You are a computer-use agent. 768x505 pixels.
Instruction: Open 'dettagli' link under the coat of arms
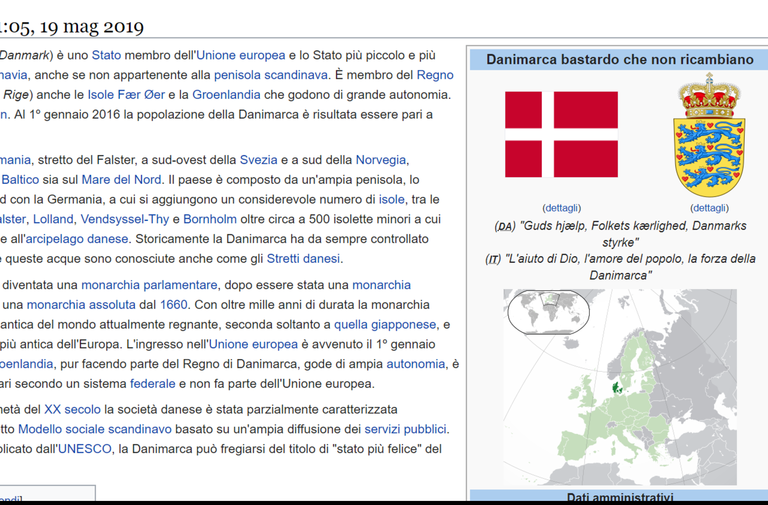pyautogui.click(x=709, y=208)
